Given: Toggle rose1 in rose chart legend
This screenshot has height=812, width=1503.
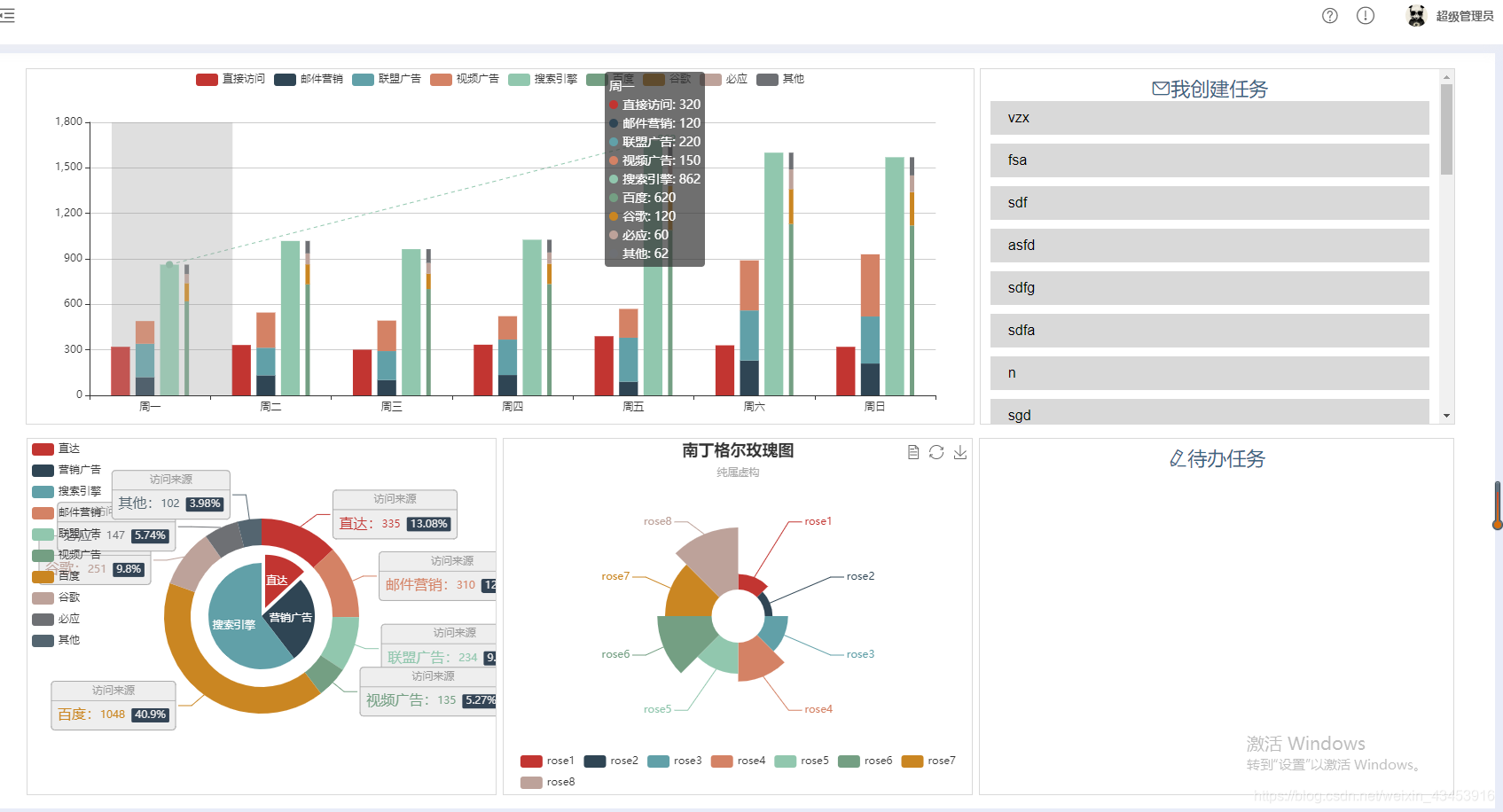Looking at the screenshot, I should 547,761.
